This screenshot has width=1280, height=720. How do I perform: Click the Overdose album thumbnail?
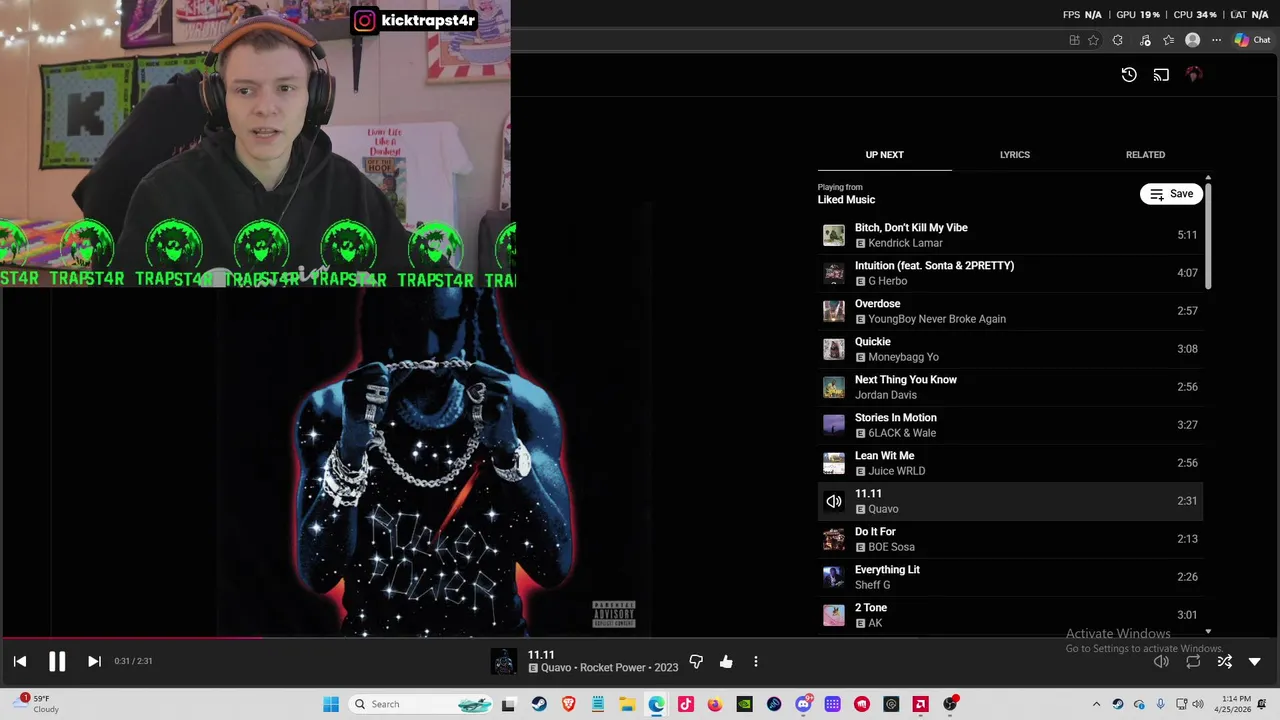(834, 311)
